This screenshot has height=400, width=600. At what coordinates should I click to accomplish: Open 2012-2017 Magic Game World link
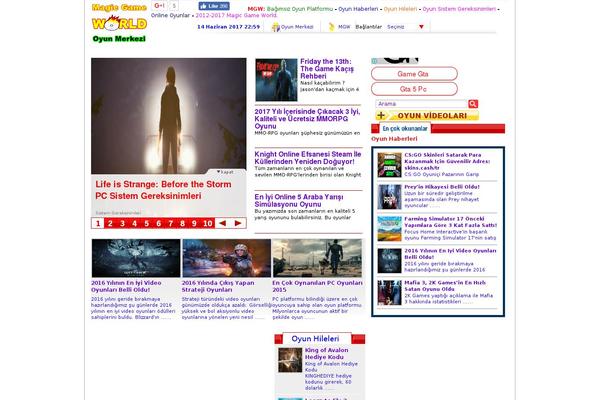(236, 16)
